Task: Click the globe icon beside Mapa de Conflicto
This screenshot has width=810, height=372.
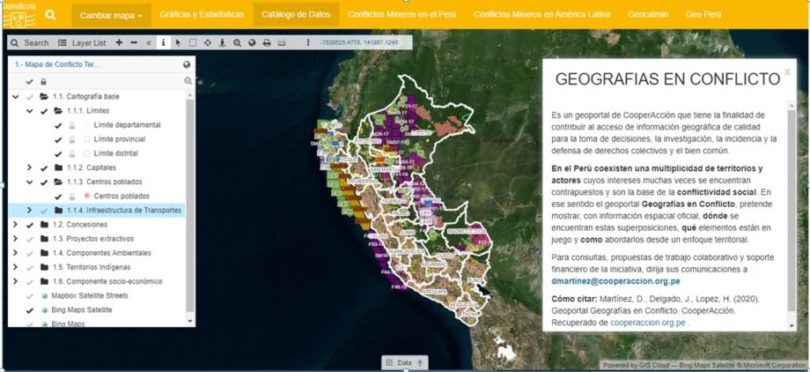Action: 187,65
